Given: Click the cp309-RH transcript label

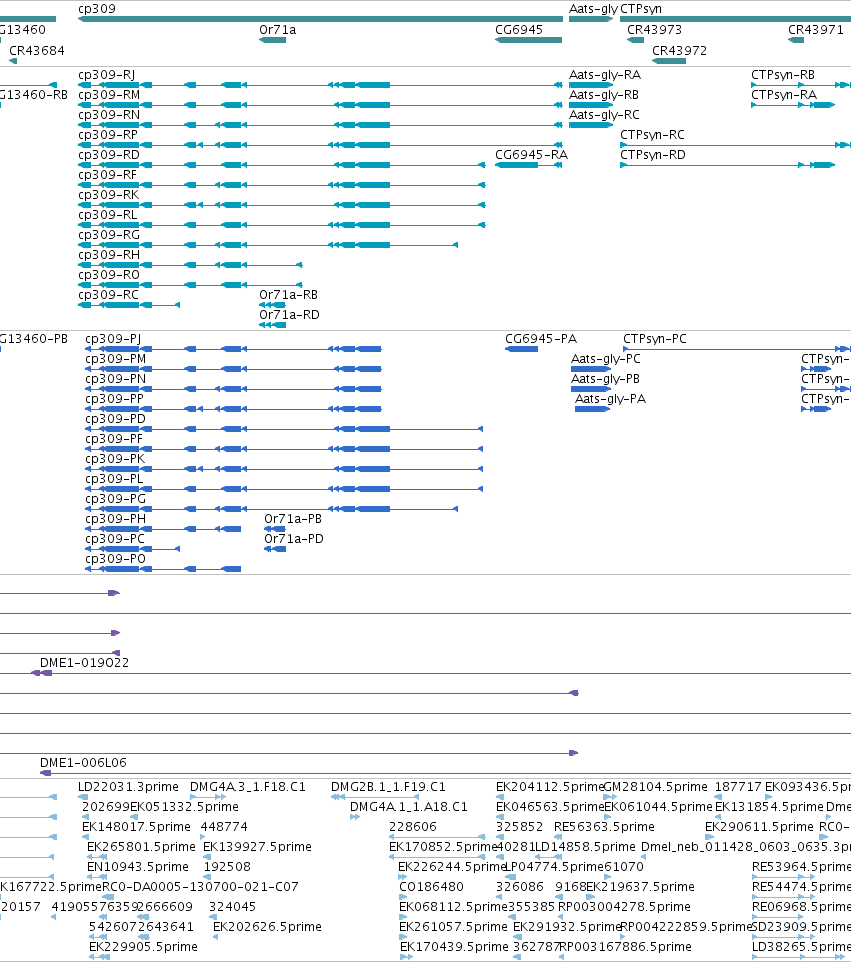Looking at the screenshot, I should pyautogui.click(x=109, y=255).
